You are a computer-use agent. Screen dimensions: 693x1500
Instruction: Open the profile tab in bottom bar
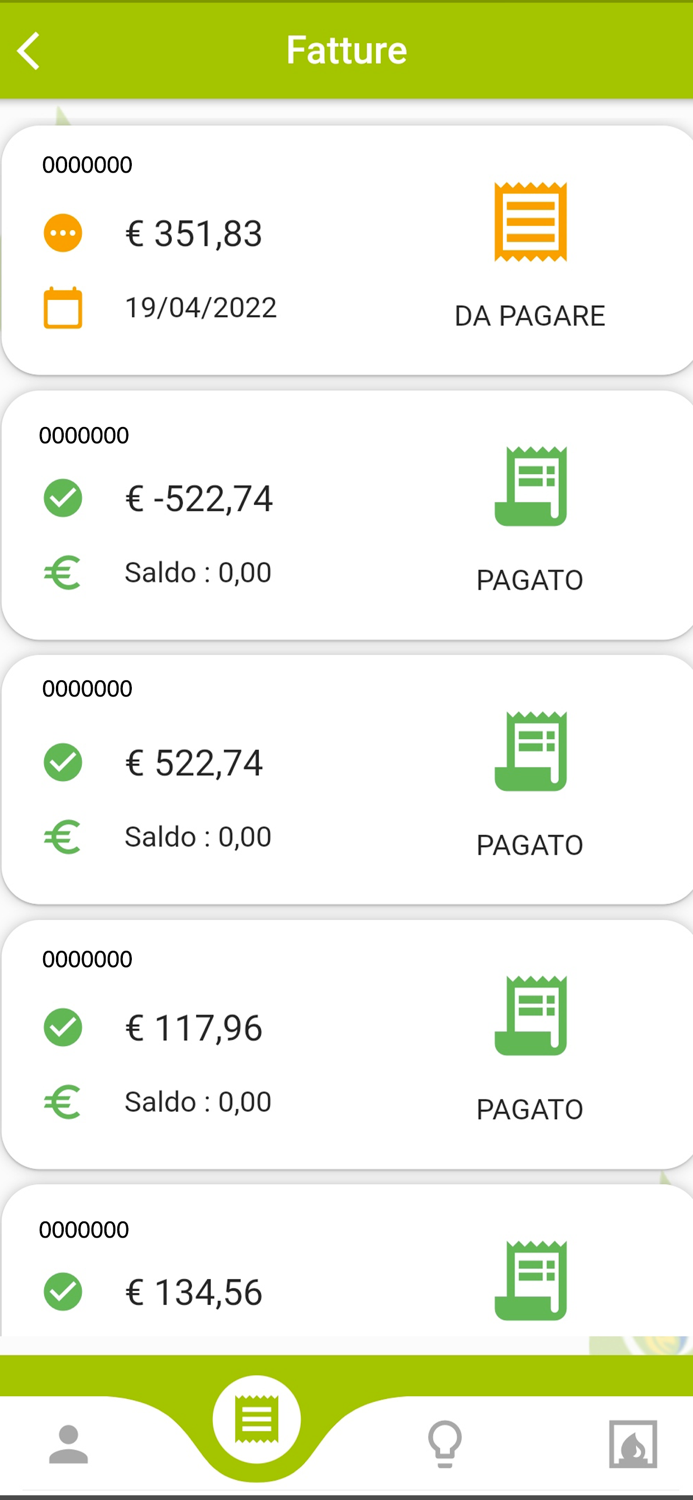coord(69,1444)
